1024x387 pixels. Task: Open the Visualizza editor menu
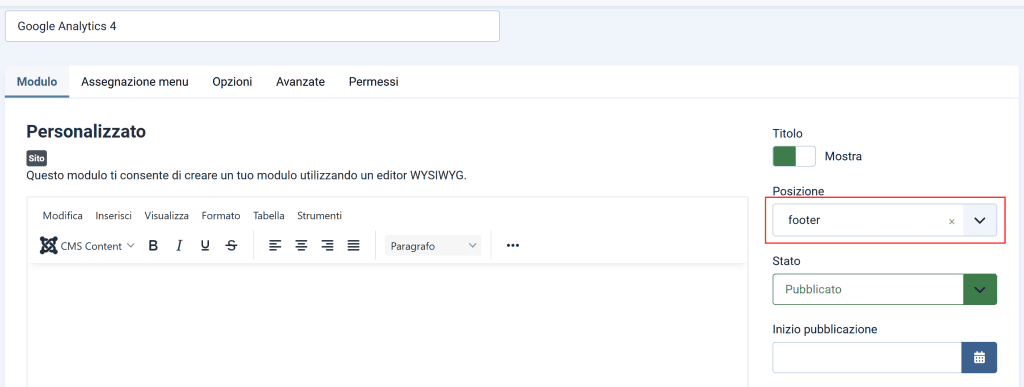pos(167,215)
